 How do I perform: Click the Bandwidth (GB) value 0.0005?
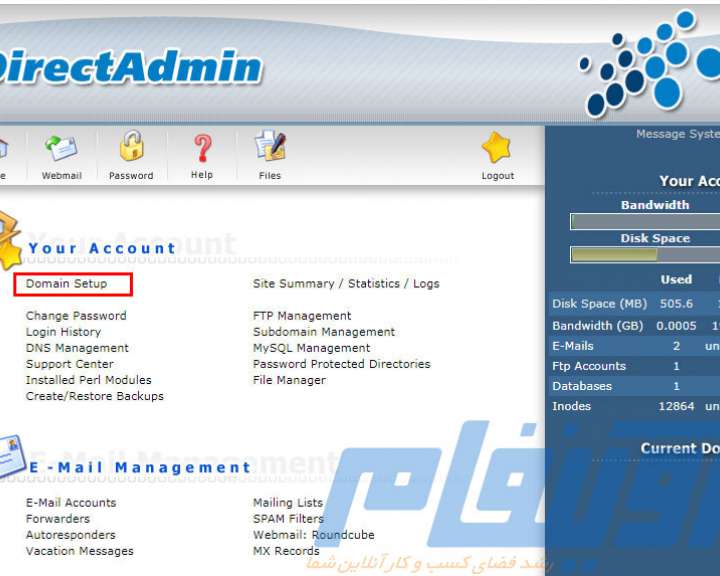(676, 326)
